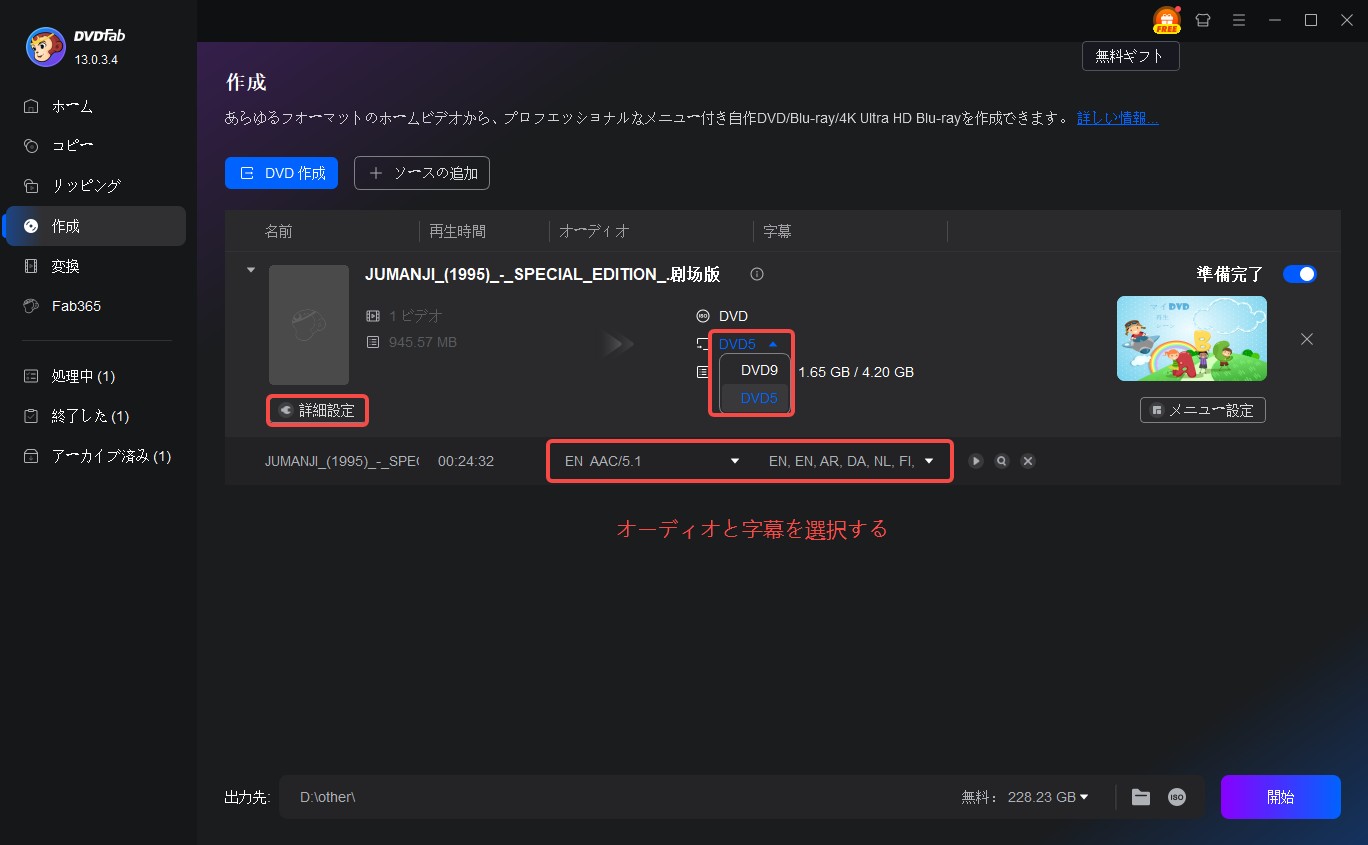Screen dimensions: 1368x845
Task: Click the folder icon for output destination
Action: (x=1141, y=797)
